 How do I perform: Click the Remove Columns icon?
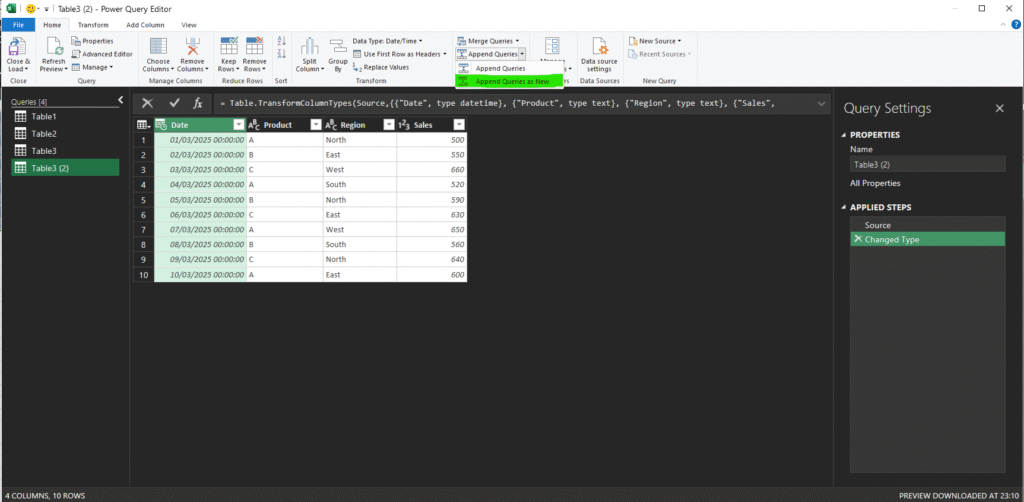[x=191, y=47]
